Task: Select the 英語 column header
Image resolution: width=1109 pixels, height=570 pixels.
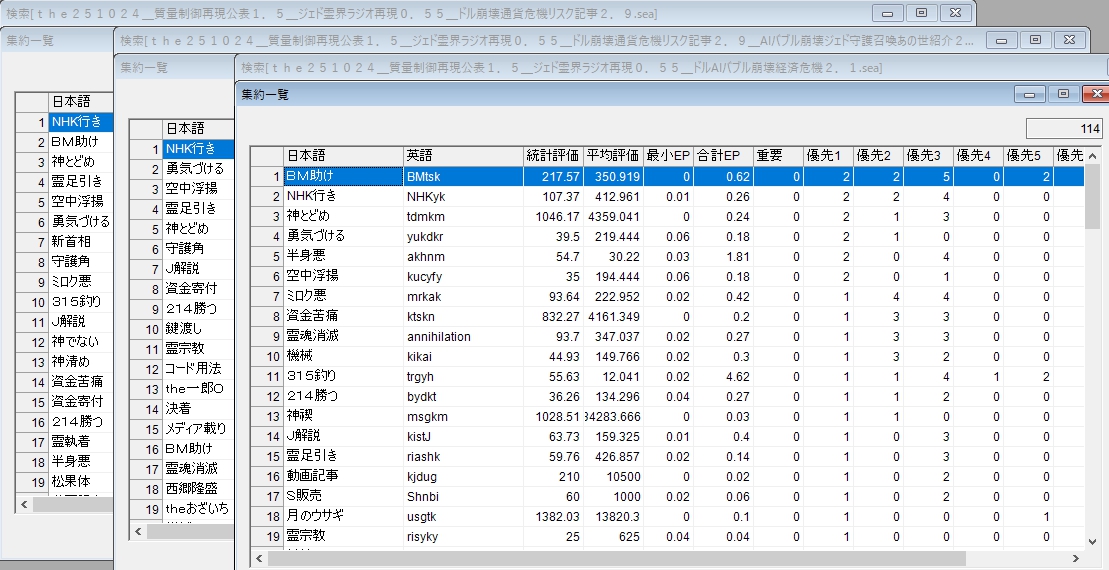Action: coord(462,156)
